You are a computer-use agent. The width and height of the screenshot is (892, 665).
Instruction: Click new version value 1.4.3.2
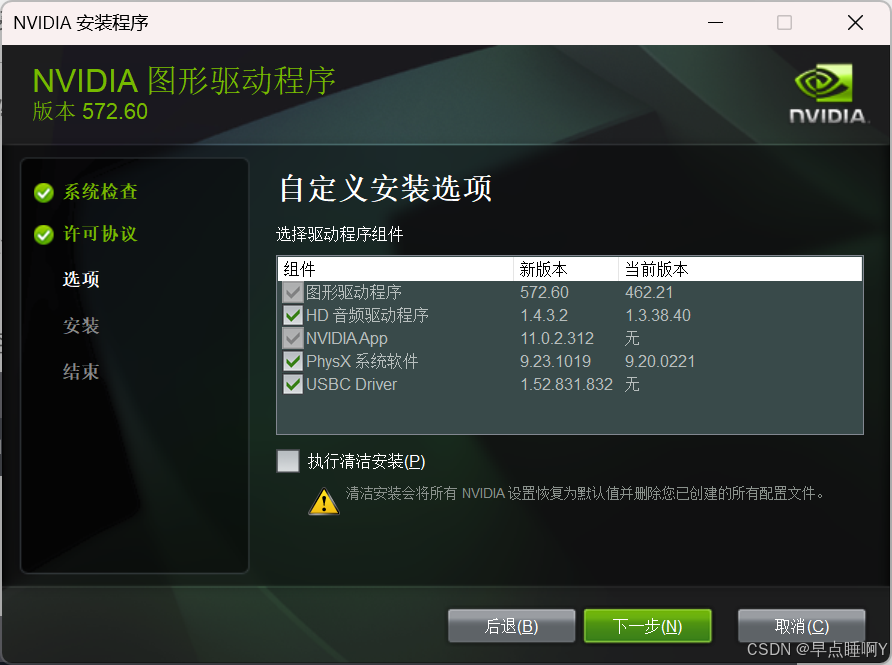point(544,315)
